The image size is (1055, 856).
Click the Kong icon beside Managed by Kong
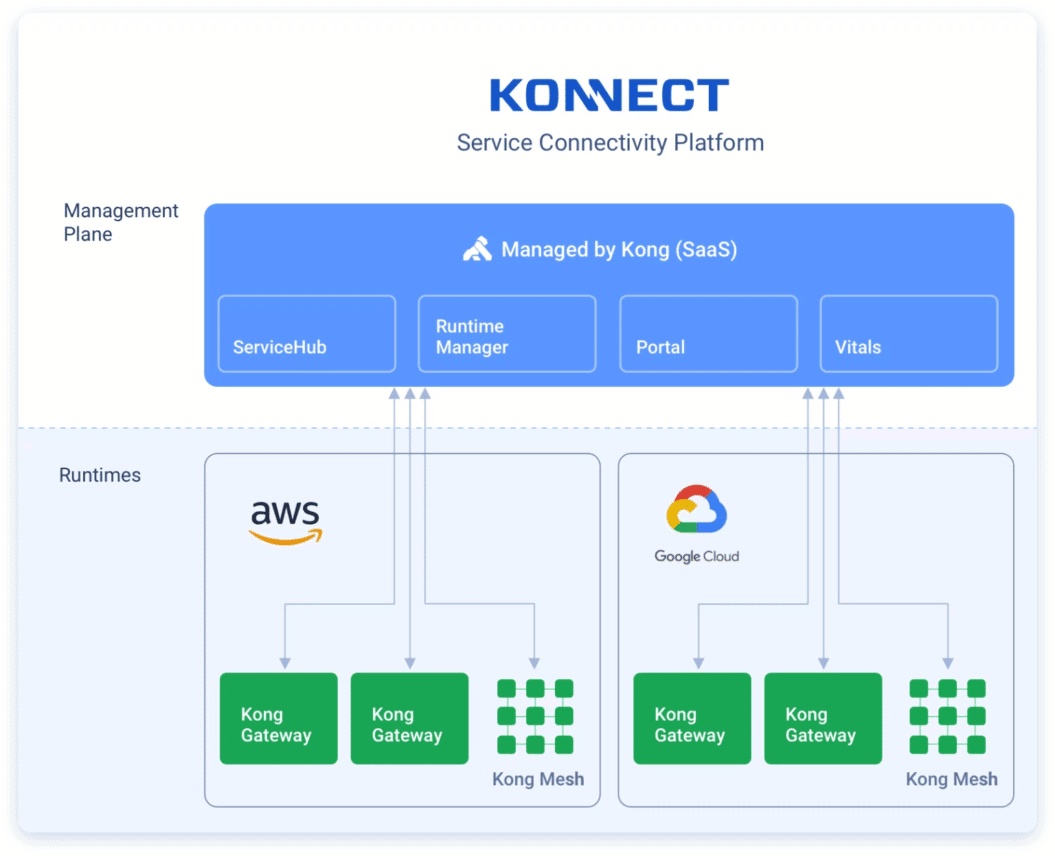(x=477, y=250)
